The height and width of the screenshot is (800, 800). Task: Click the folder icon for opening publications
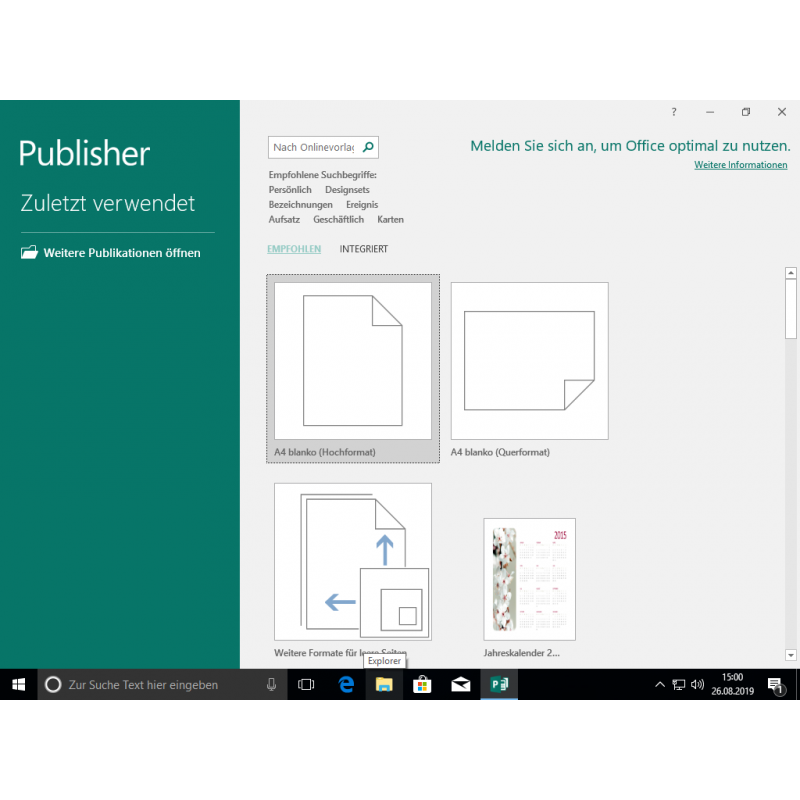(x=29, y=253)
